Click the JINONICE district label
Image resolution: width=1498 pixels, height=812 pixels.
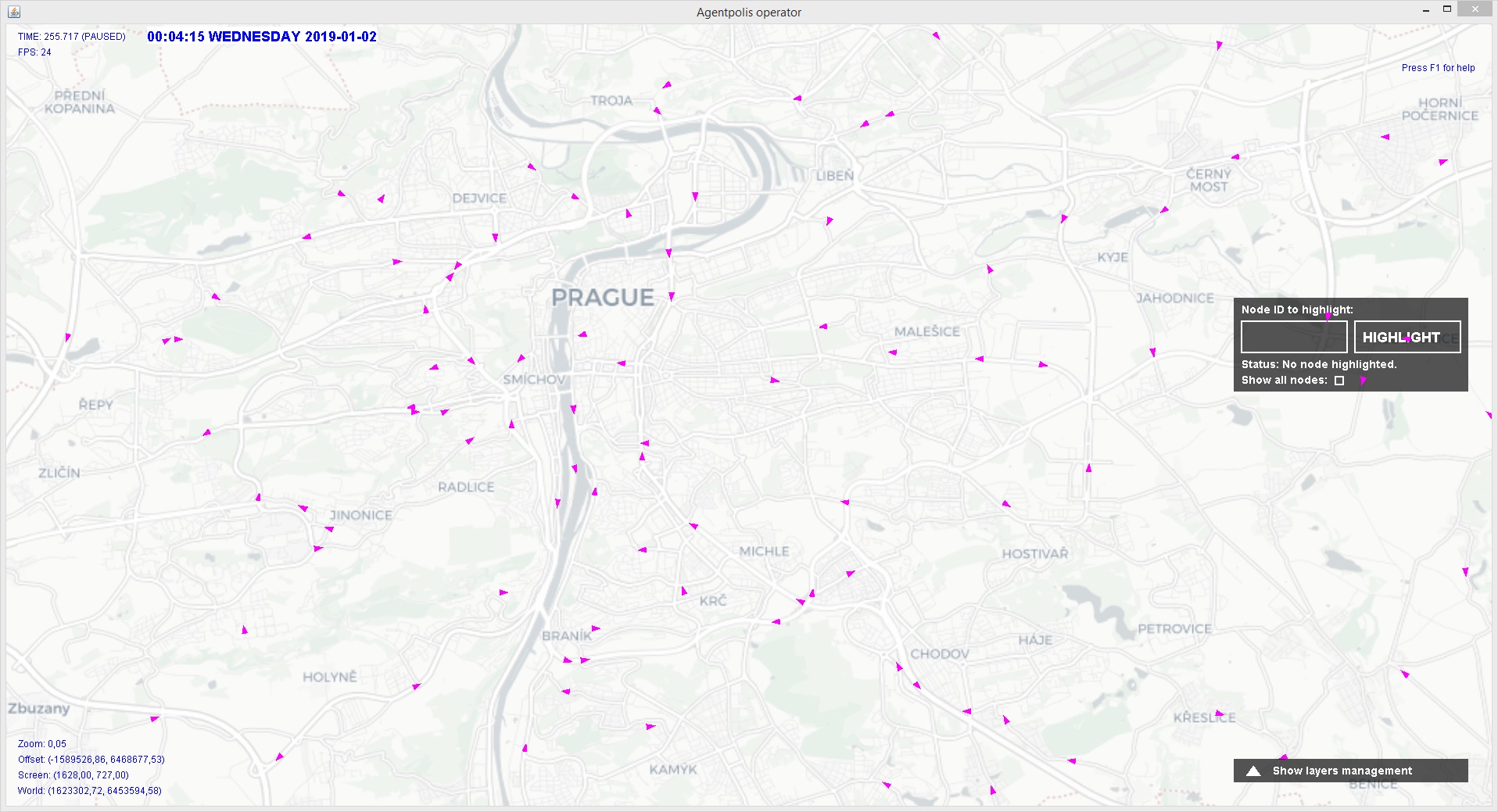click(x=360, y=515)
